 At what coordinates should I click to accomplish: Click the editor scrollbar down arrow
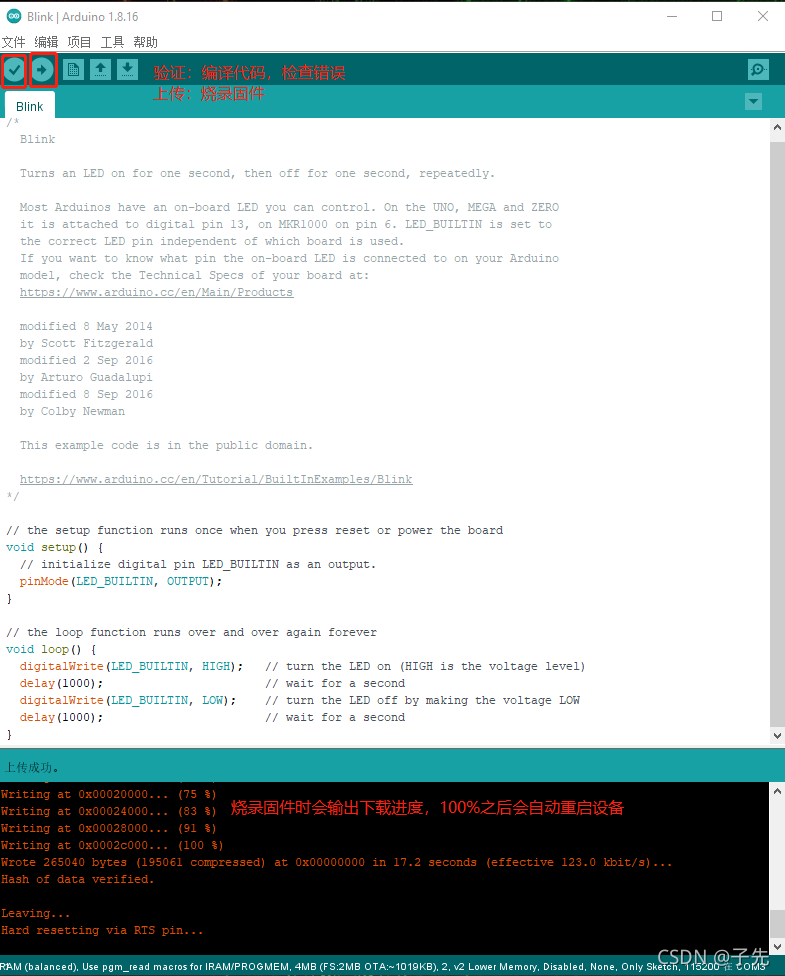click(x=777, y=736)
